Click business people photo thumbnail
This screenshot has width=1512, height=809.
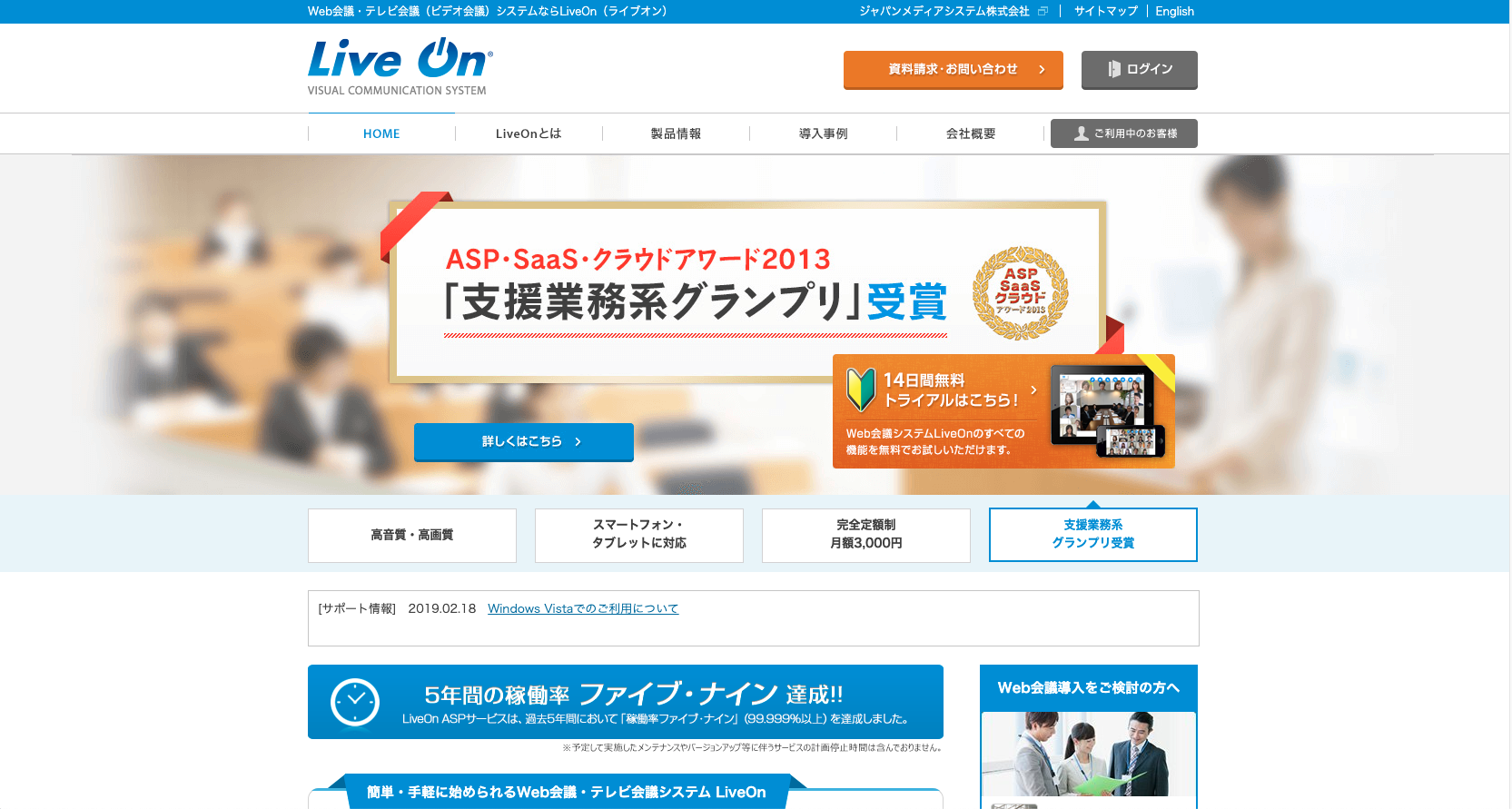click(x=1089, y=755)
